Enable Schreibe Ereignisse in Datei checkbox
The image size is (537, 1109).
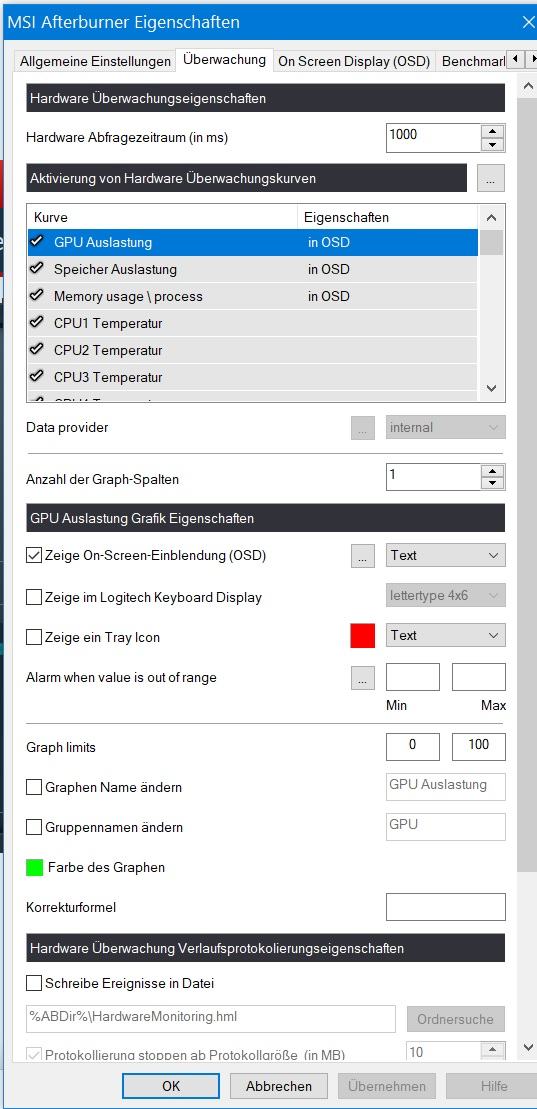(34, 983)
